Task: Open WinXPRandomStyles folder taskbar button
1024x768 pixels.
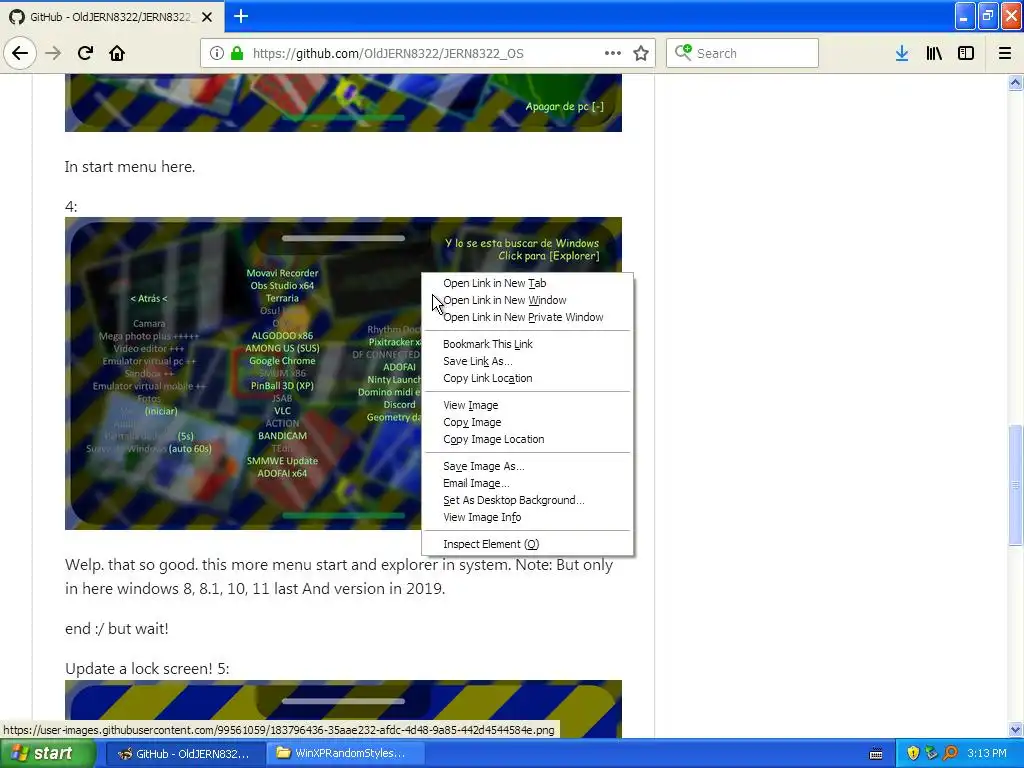Action: pos(346,753)
